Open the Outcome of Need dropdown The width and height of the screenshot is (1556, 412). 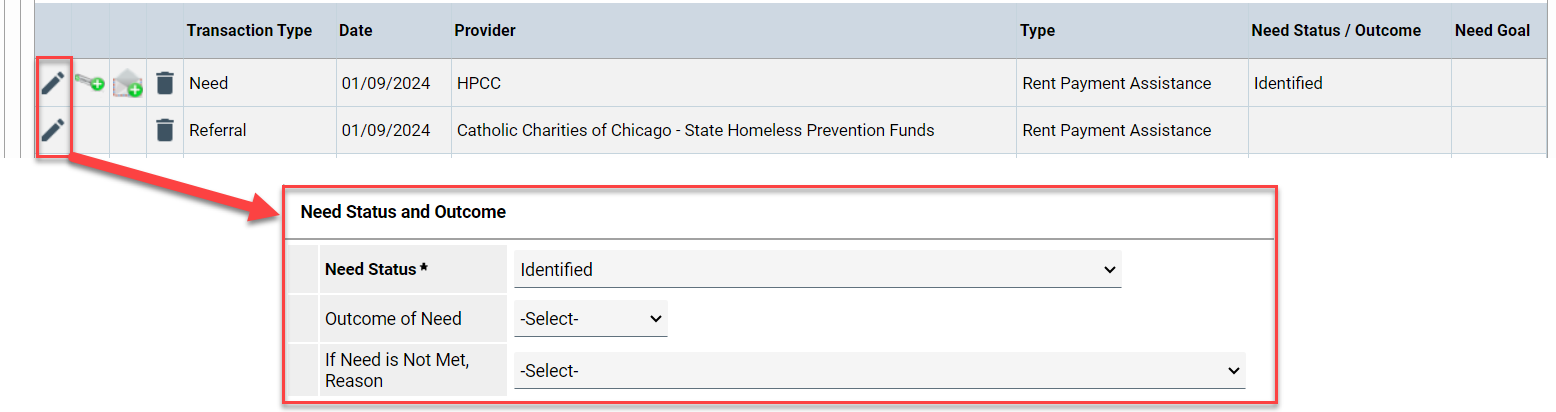pyautogui.click(x=590, y=319)
